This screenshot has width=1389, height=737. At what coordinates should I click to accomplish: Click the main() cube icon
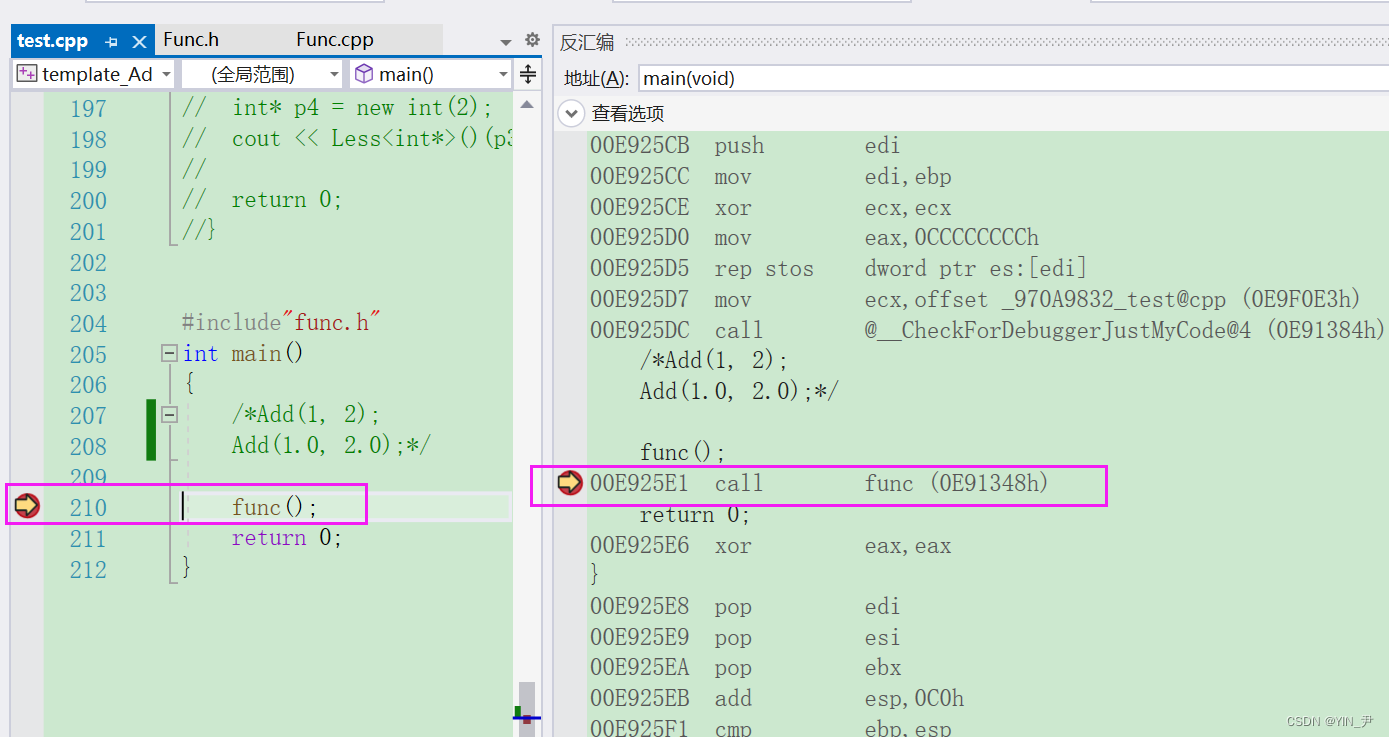click(x=364, y=74)
